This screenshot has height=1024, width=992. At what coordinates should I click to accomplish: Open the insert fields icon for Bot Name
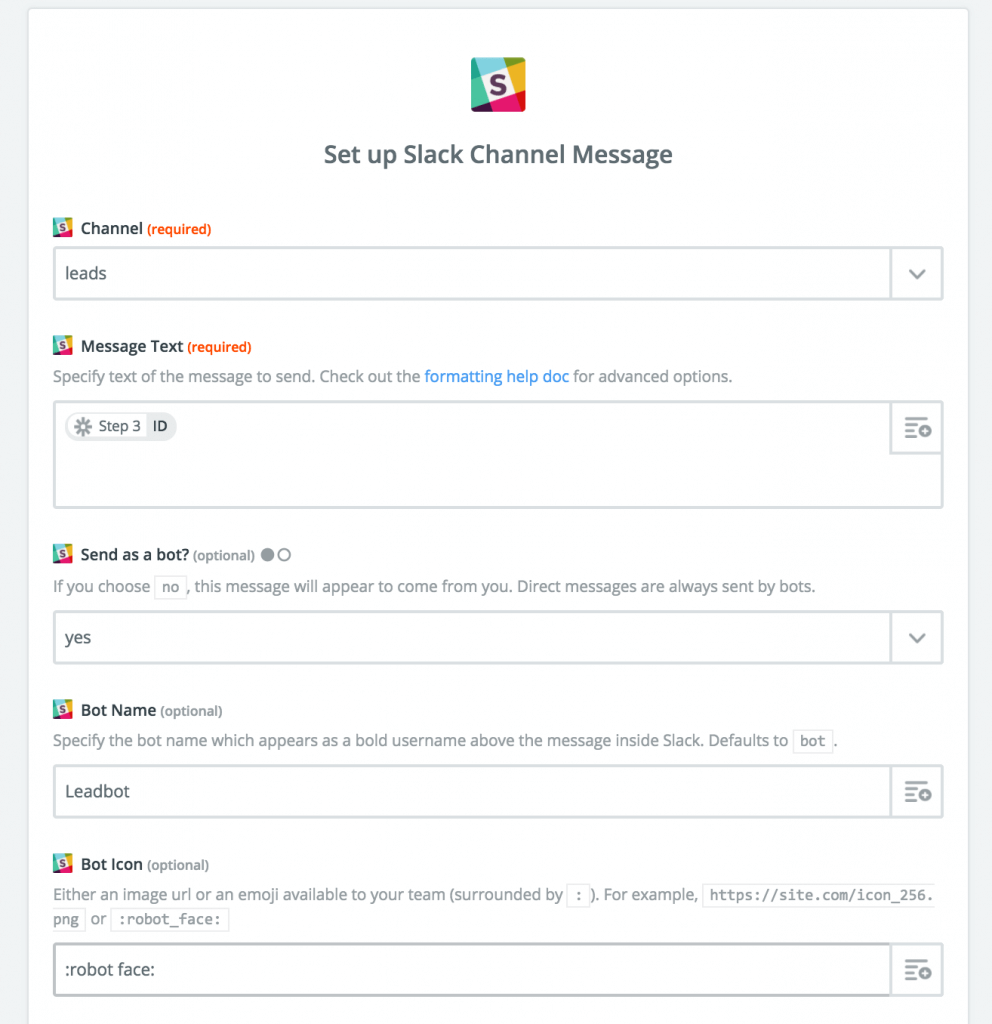[916, 791]
